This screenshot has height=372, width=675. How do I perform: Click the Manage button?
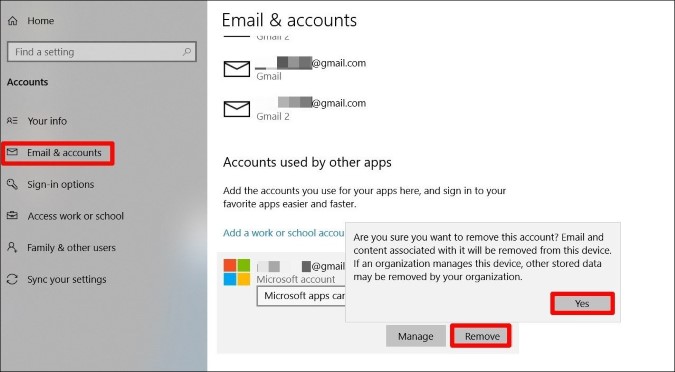coord(415,336)
